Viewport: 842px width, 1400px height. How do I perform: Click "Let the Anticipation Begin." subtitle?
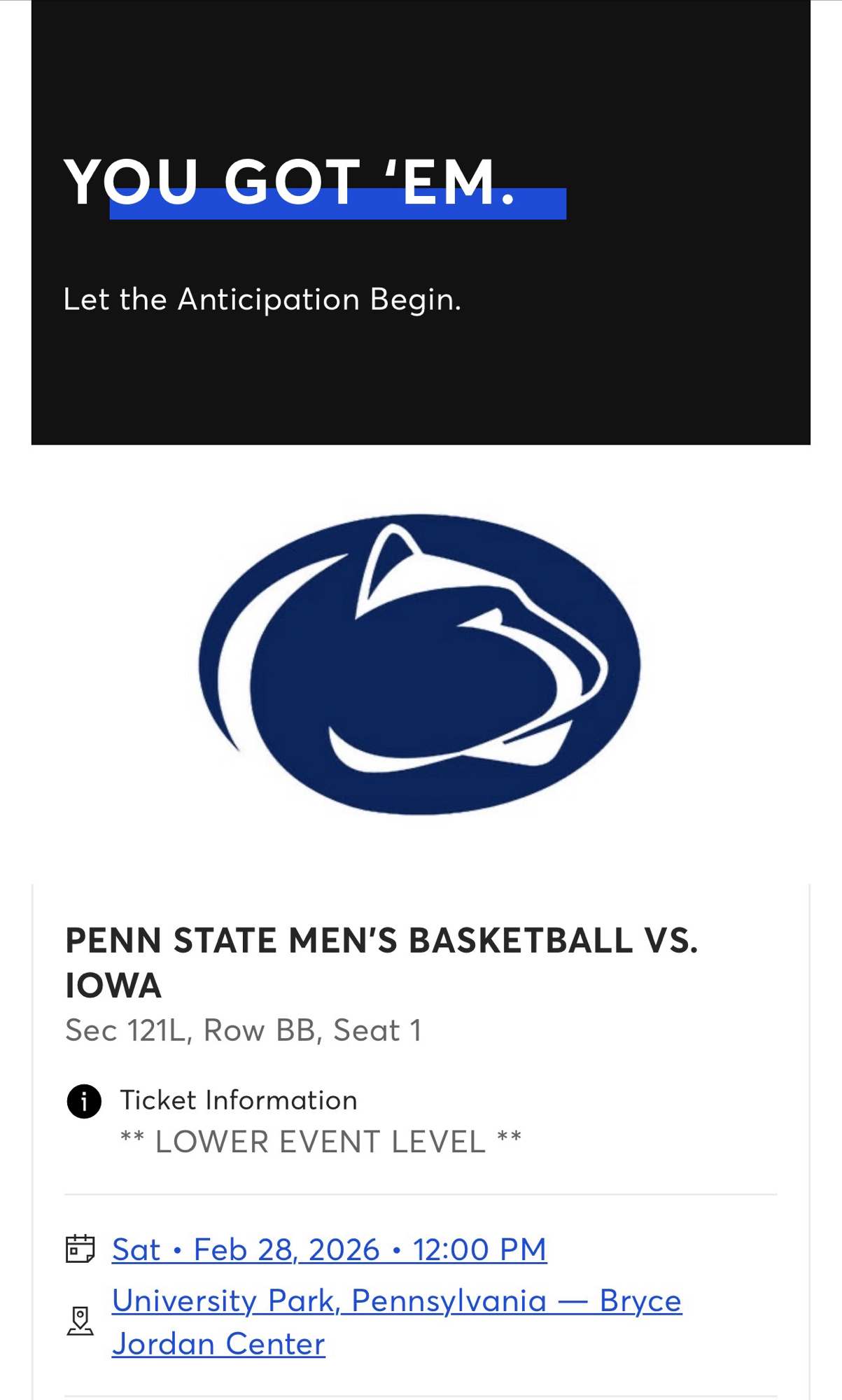[262, 299]
